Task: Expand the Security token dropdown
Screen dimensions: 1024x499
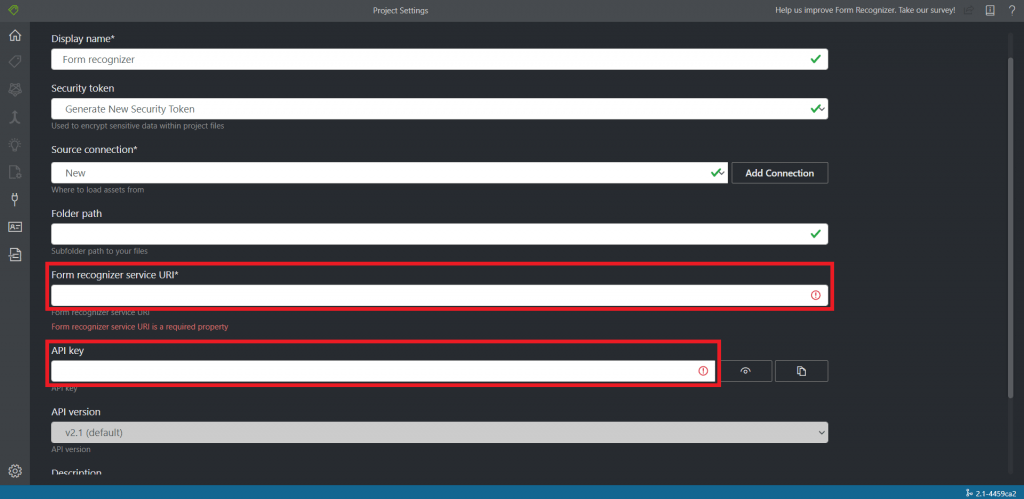Action: pos(439,108)
